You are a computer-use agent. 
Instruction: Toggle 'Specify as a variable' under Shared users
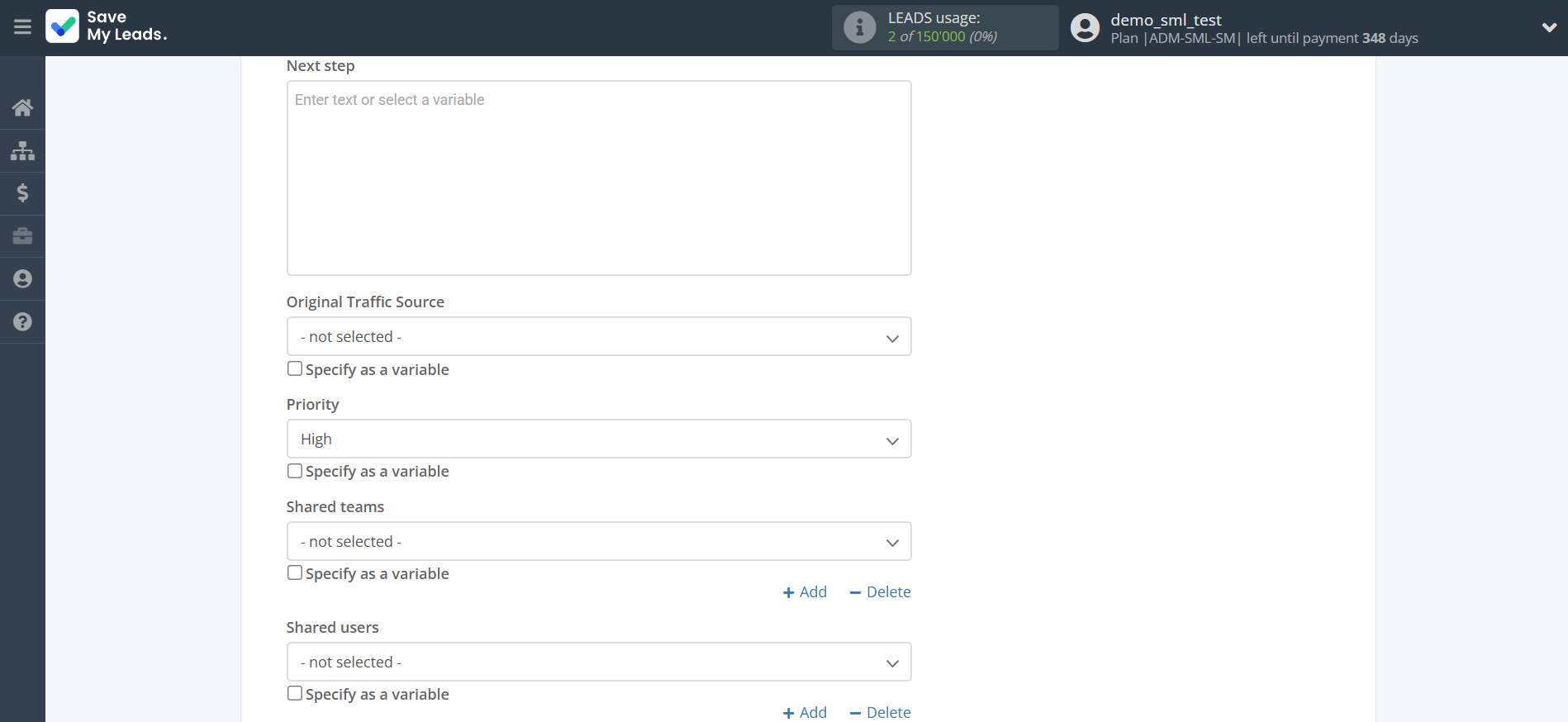295,693
